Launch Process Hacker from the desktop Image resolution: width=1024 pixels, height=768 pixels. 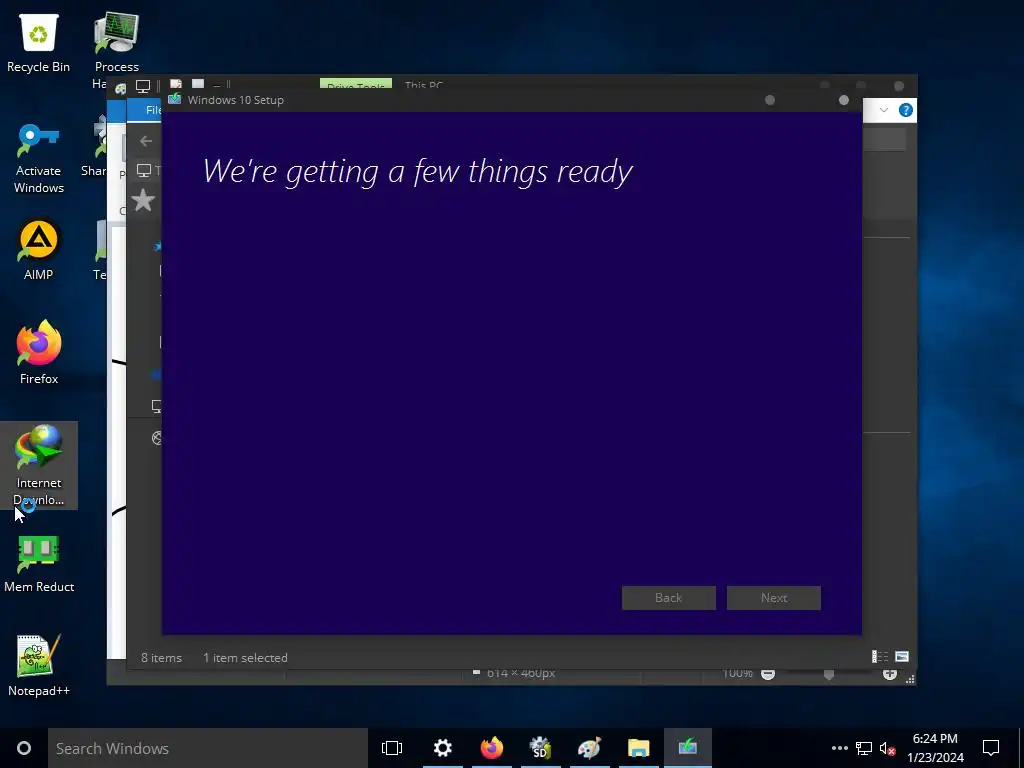coord(116,44)
